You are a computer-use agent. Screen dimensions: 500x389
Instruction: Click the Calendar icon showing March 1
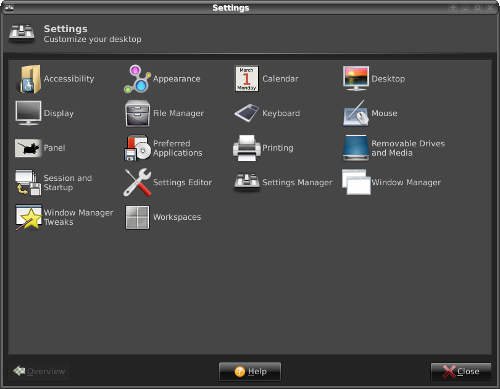[x=246, y=79]
